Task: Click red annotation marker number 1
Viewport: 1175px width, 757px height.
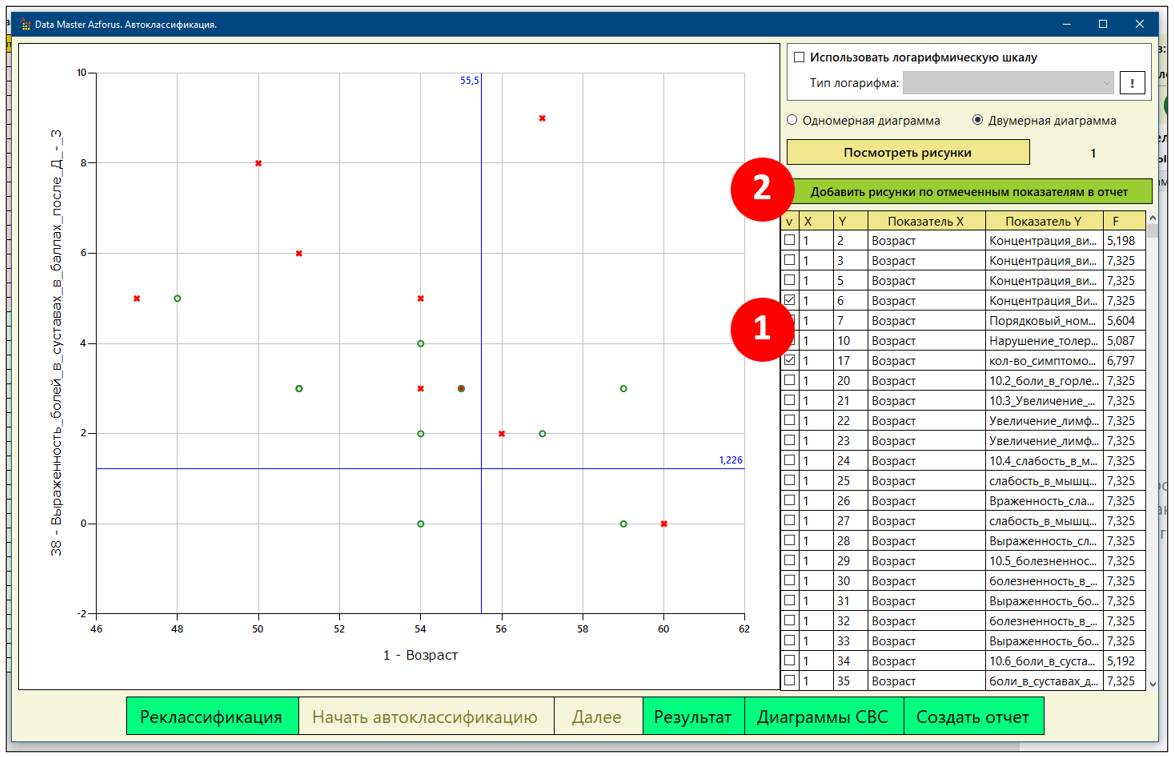Action: (762, 328)
